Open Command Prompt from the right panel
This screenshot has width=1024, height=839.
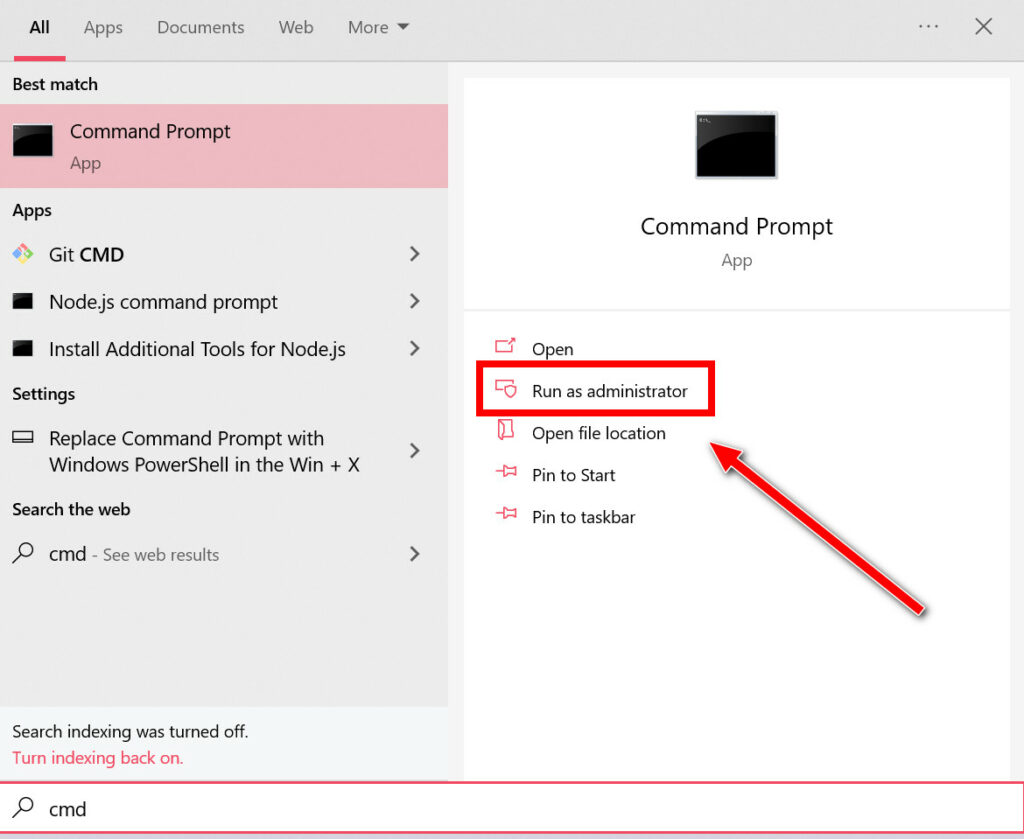coord(552,349)
